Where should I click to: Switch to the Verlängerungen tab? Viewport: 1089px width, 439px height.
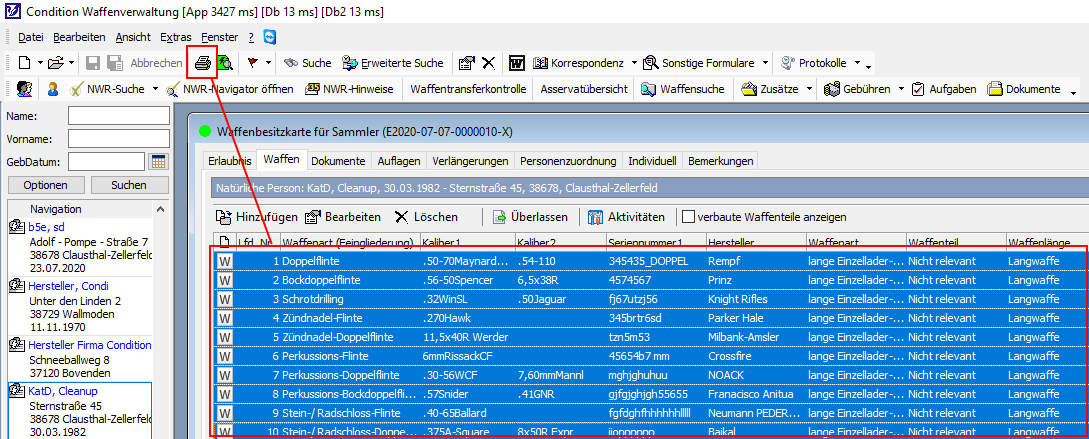[x=470, y=161]
